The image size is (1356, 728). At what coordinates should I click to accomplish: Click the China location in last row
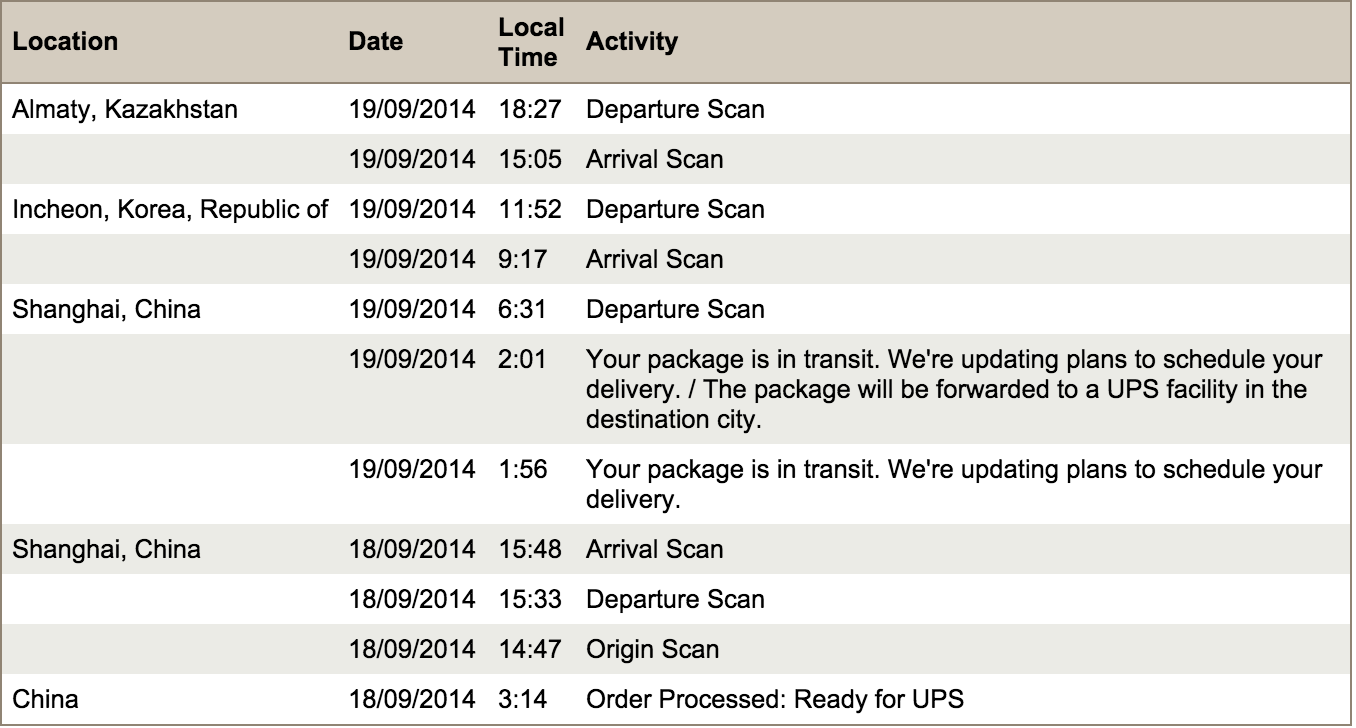click(45, 699)
